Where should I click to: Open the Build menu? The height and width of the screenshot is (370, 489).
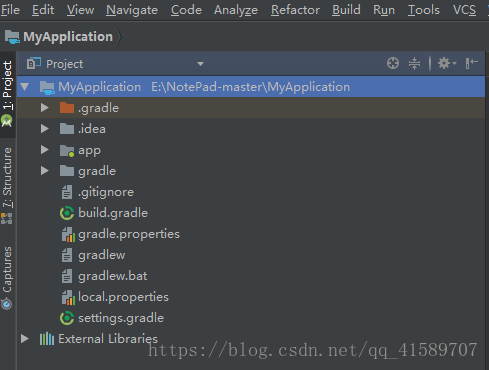coord(346,10)
